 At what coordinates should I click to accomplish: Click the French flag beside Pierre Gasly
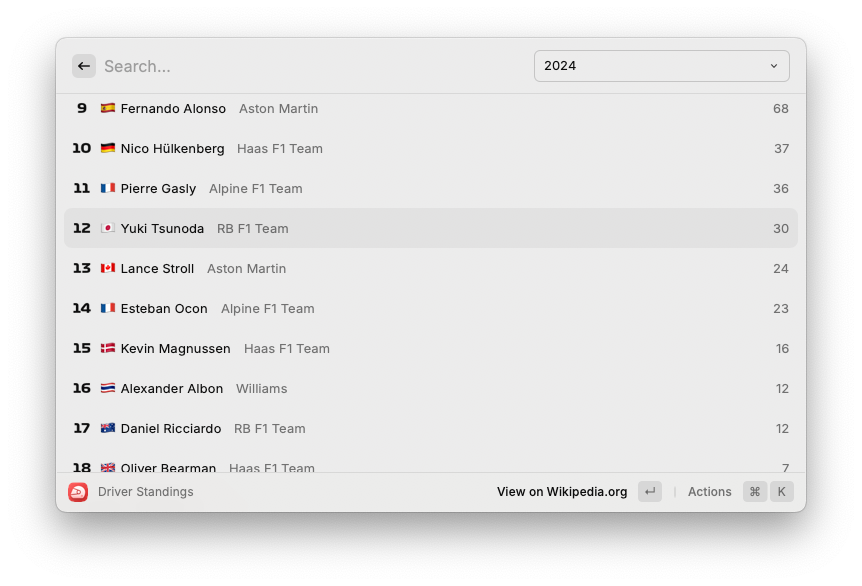[108, 188]
